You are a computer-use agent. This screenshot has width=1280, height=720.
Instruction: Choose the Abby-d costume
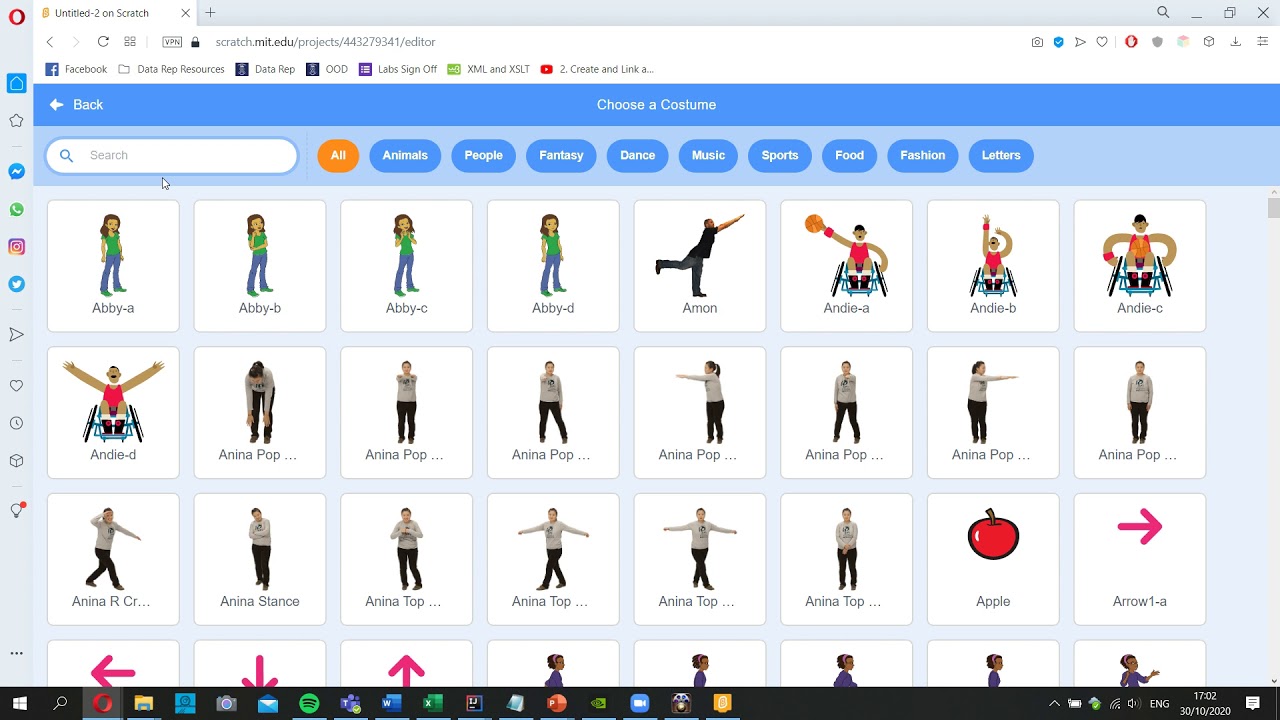point(553,265)
